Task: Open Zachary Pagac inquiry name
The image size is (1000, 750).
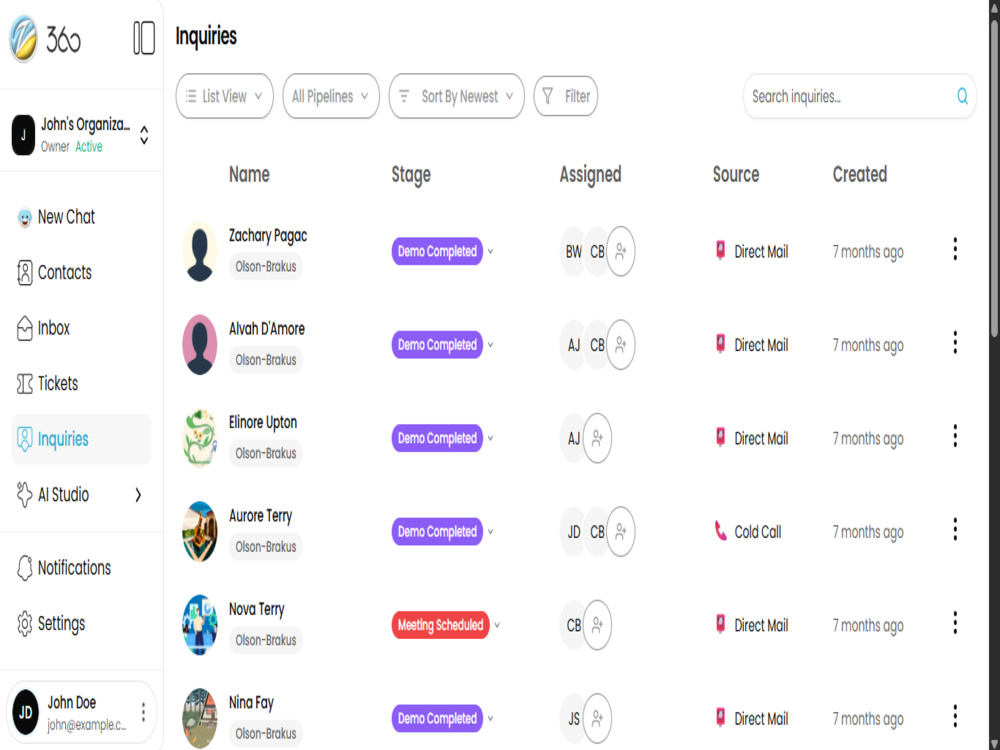Action: (x=268, y=236)
